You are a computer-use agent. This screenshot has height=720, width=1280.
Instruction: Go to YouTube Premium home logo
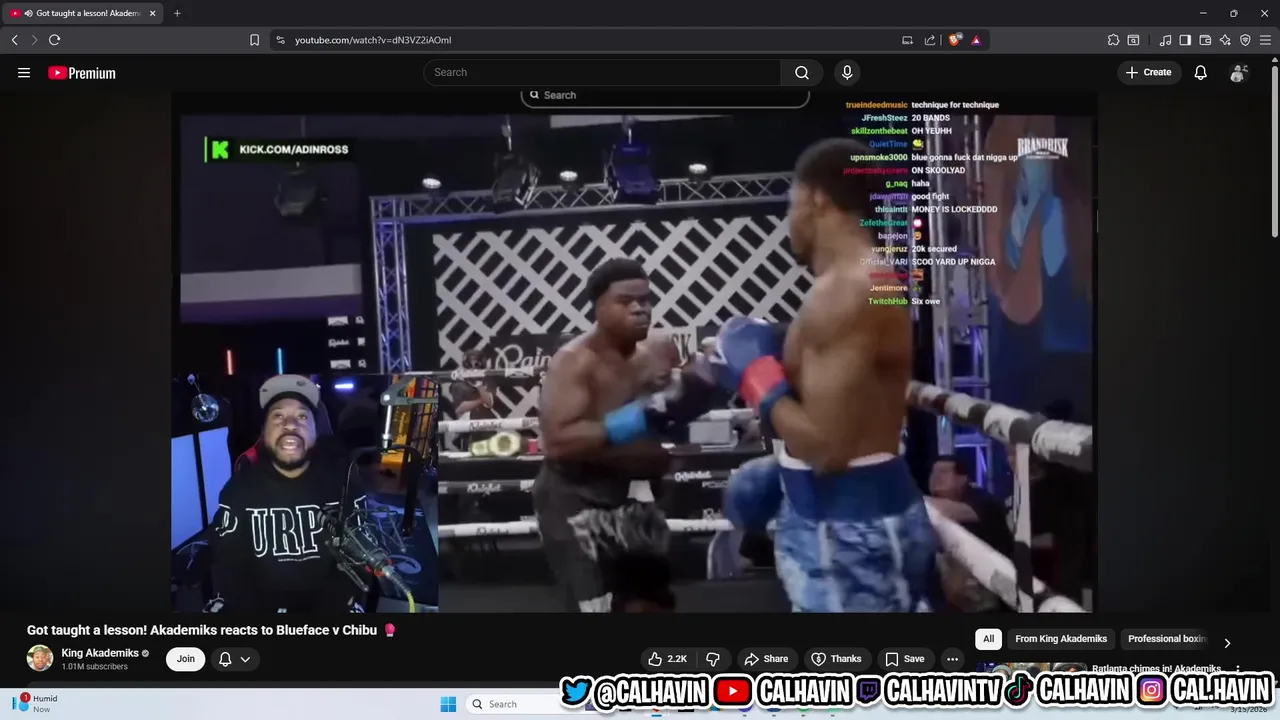82,73
